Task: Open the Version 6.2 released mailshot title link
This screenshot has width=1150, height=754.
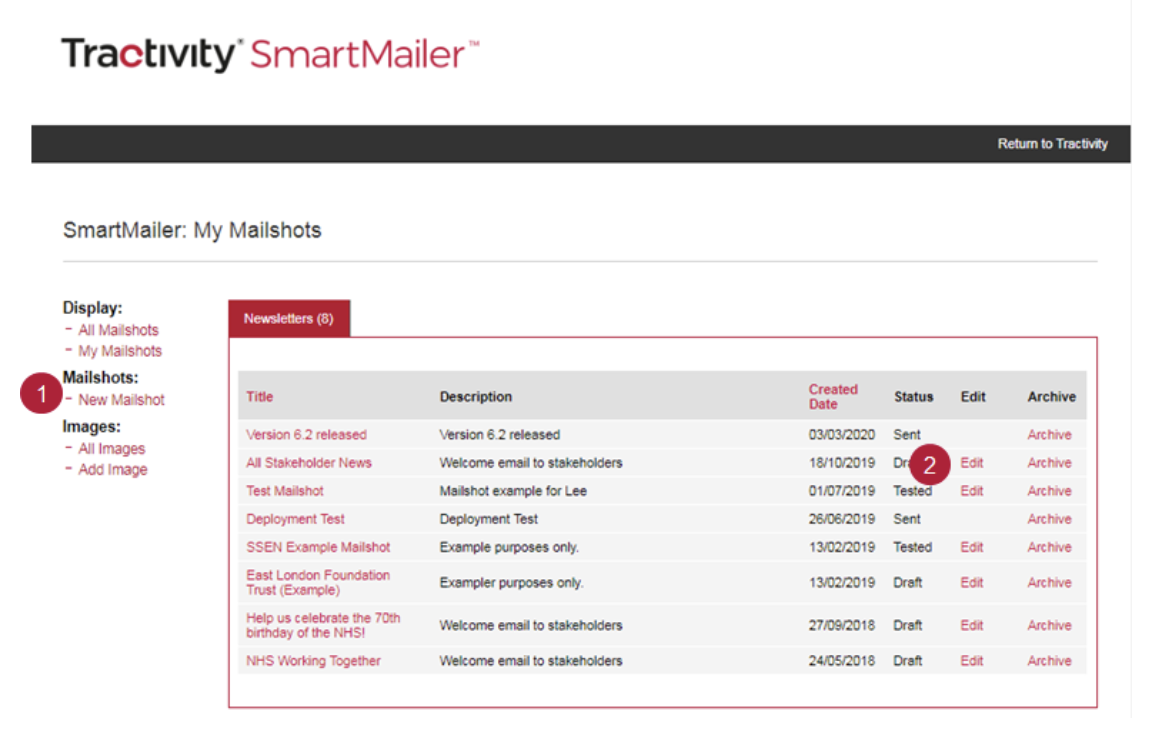Action: [x=307, y=435]
